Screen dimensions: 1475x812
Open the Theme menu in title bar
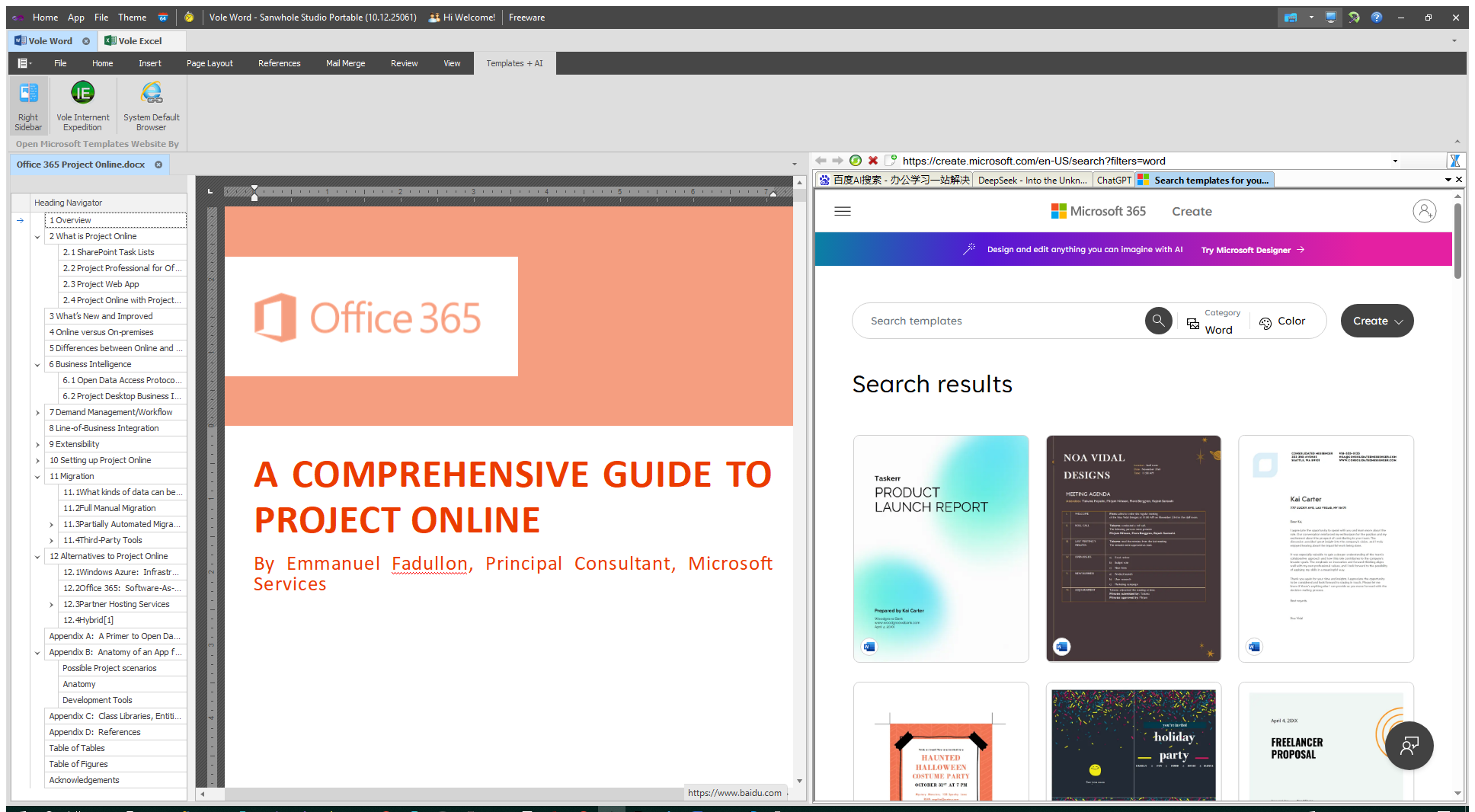[x=133, y=18]
